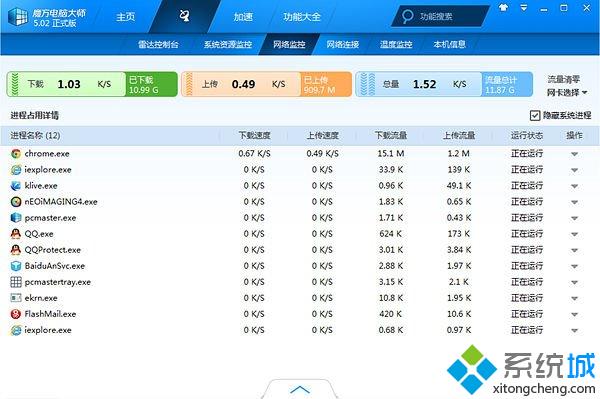The width and height of the screenshot is (600, 399).
Task: Click the orange upload arrows icon
Action: (189, 84)
